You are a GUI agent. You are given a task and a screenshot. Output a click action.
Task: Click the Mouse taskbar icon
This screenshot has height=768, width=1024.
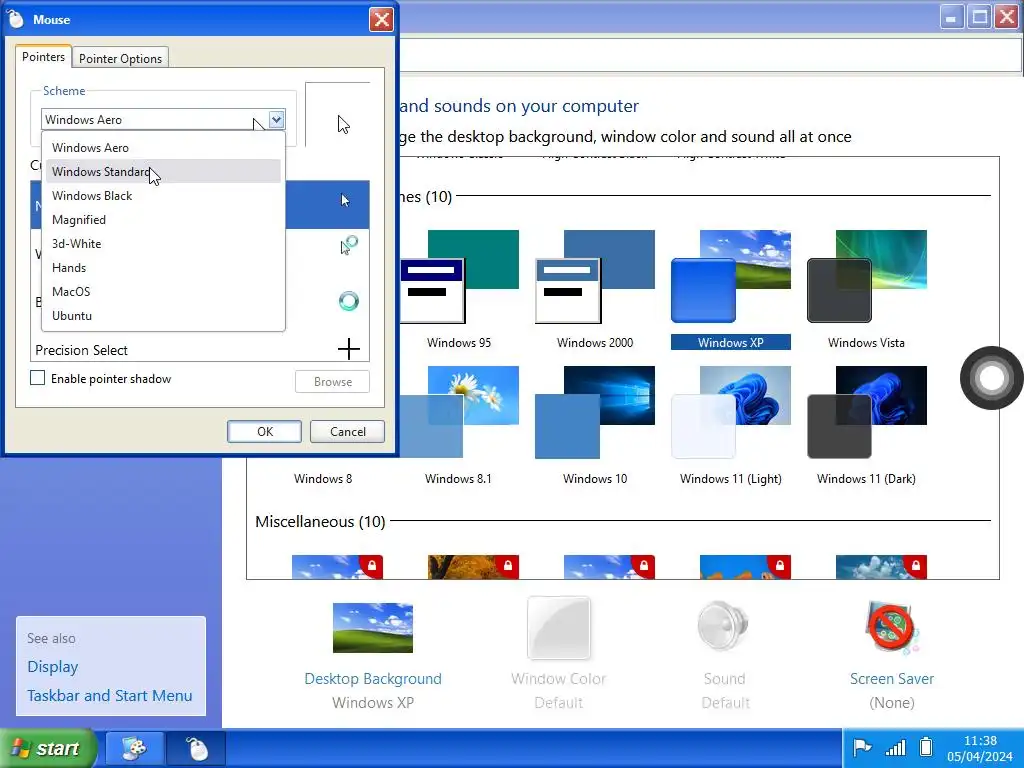pos(197,748)
